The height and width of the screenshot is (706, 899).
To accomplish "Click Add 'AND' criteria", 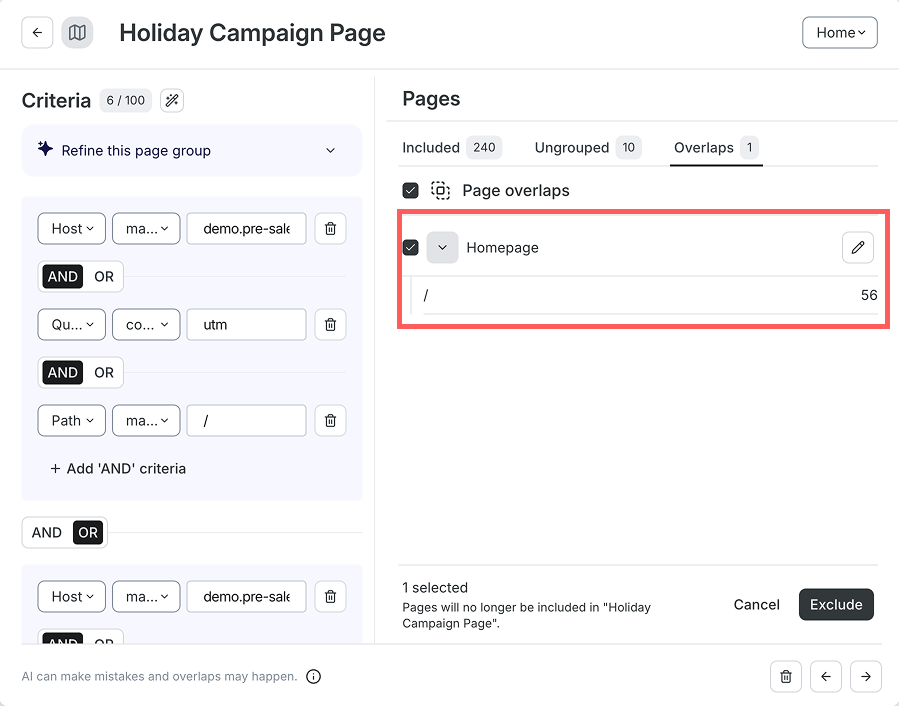I will 118,469.
